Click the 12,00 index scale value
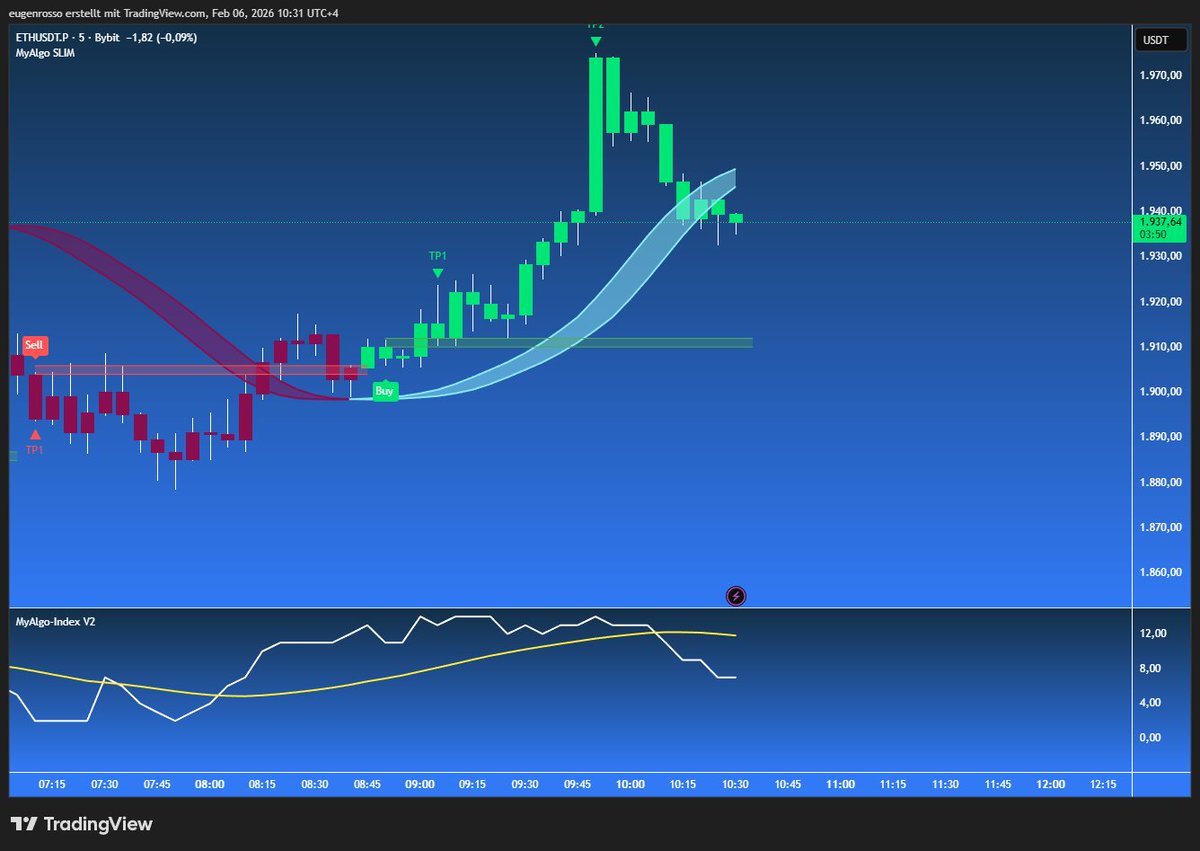This screenshot has height=851, width=1200. tap(1152, 634)
